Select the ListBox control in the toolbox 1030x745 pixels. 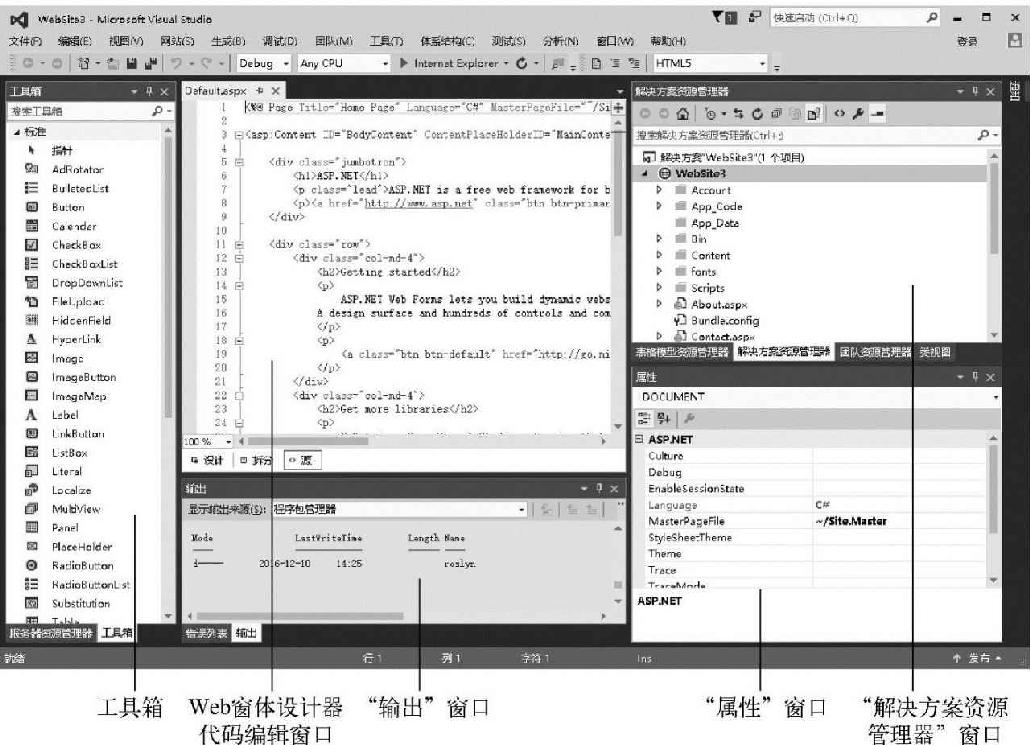point(69,453)
